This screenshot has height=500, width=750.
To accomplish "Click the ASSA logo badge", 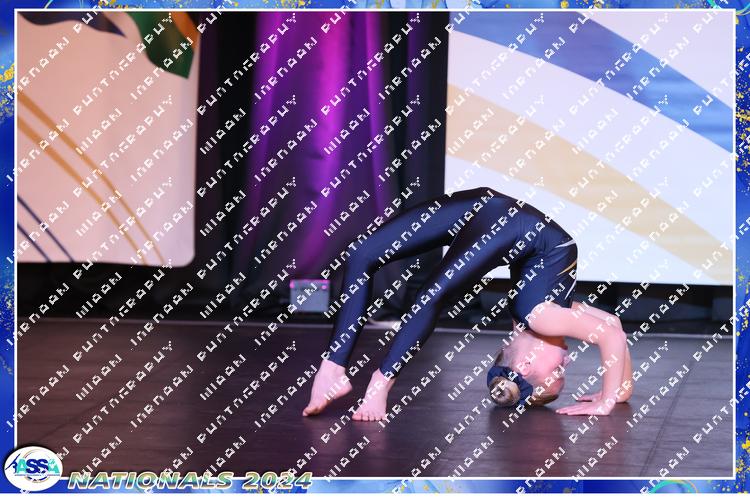I will point(32,467).
